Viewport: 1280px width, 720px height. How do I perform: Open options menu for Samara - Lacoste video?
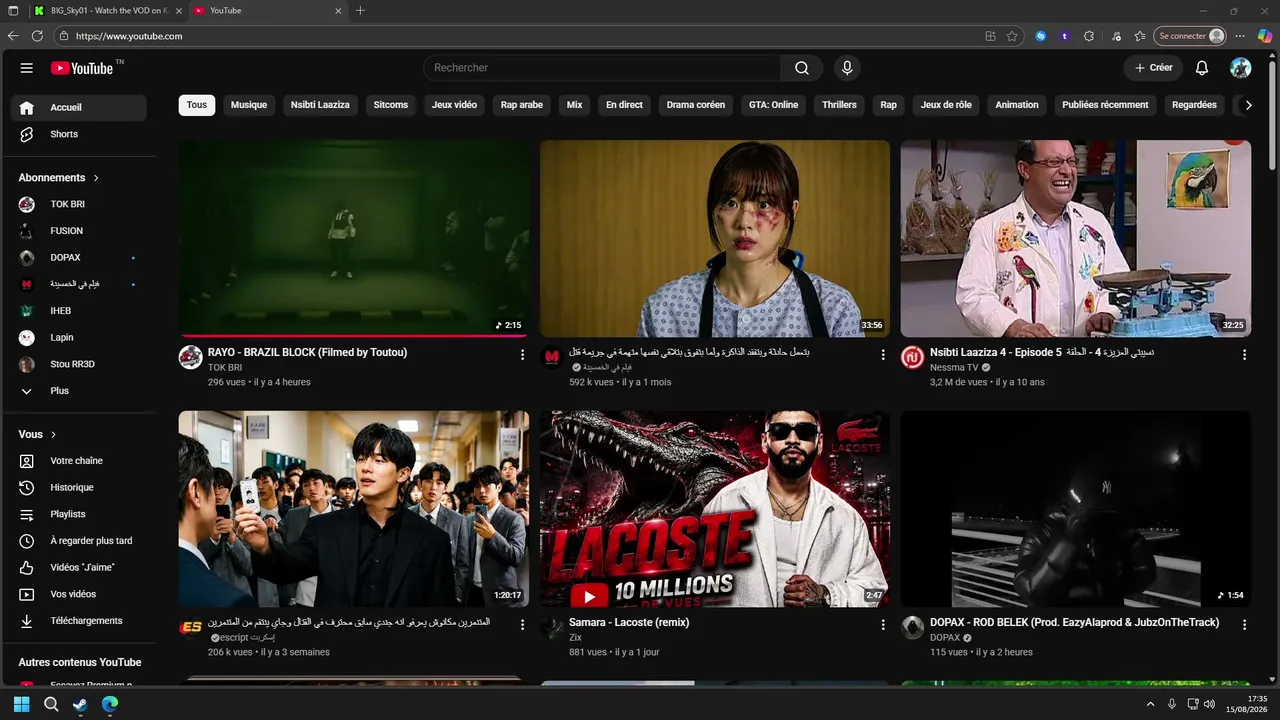(883, 625)
